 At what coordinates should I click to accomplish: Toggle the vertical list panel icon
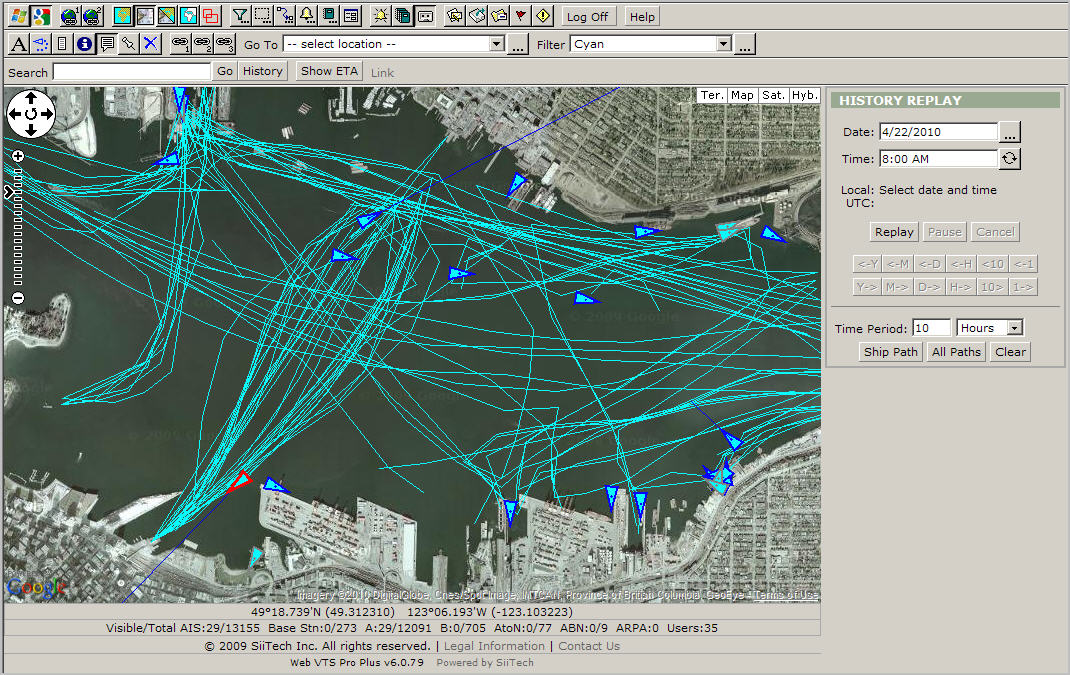tap(62, 44)
